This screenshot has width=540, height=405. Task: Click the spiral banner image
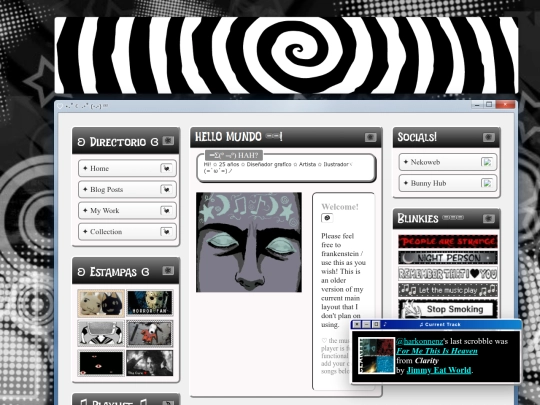coord(286,55)
